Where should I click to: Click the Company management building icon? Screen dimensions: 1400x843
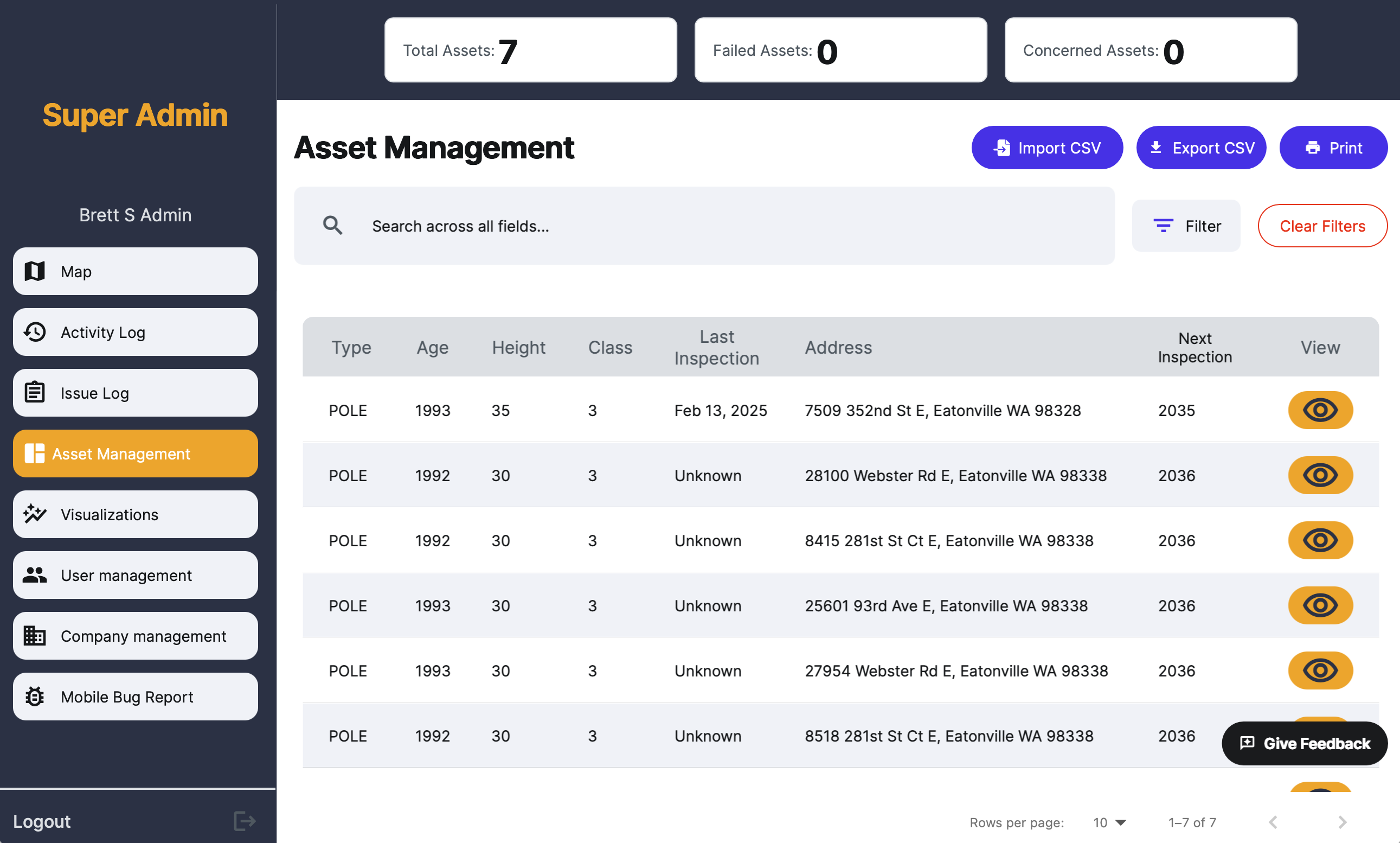click(34, 636)
